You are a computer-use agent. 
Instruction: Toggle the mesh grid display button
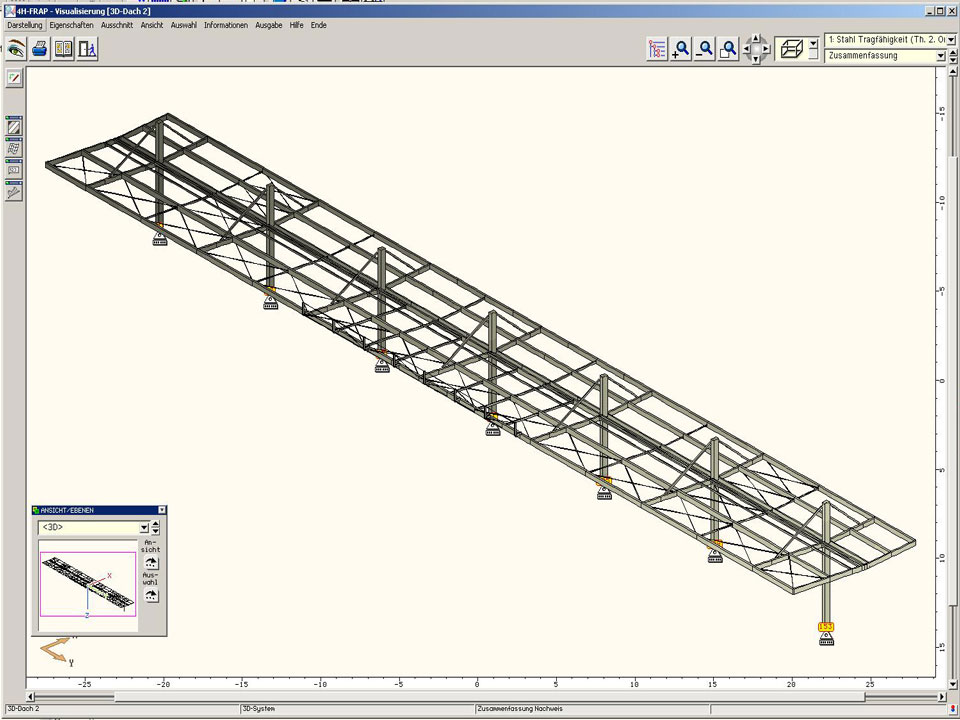coord(14,148)
